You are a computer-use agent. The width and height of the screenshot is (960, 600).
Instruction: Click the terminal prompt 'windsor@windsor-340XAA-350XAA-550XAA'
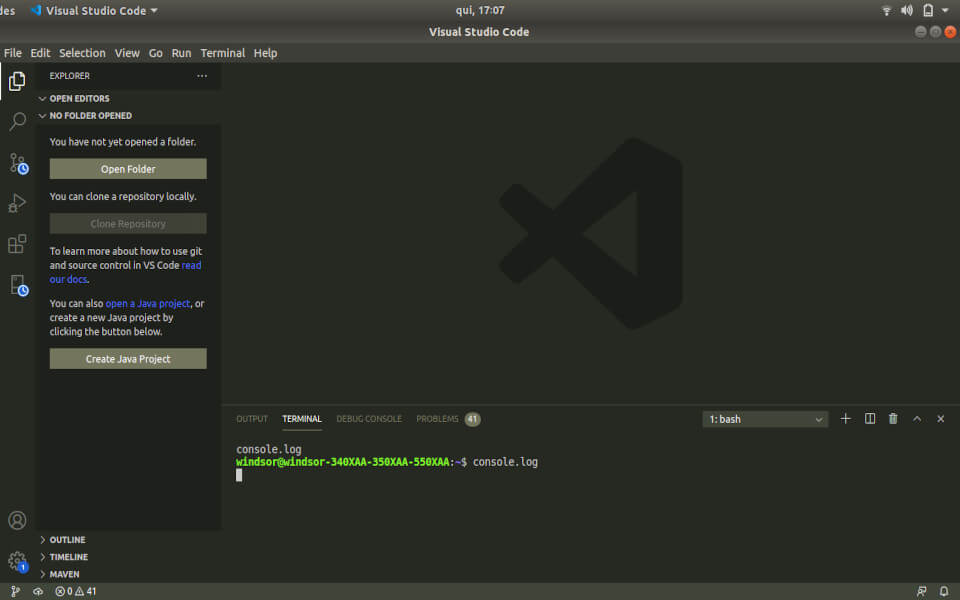(x=343, y=462)
